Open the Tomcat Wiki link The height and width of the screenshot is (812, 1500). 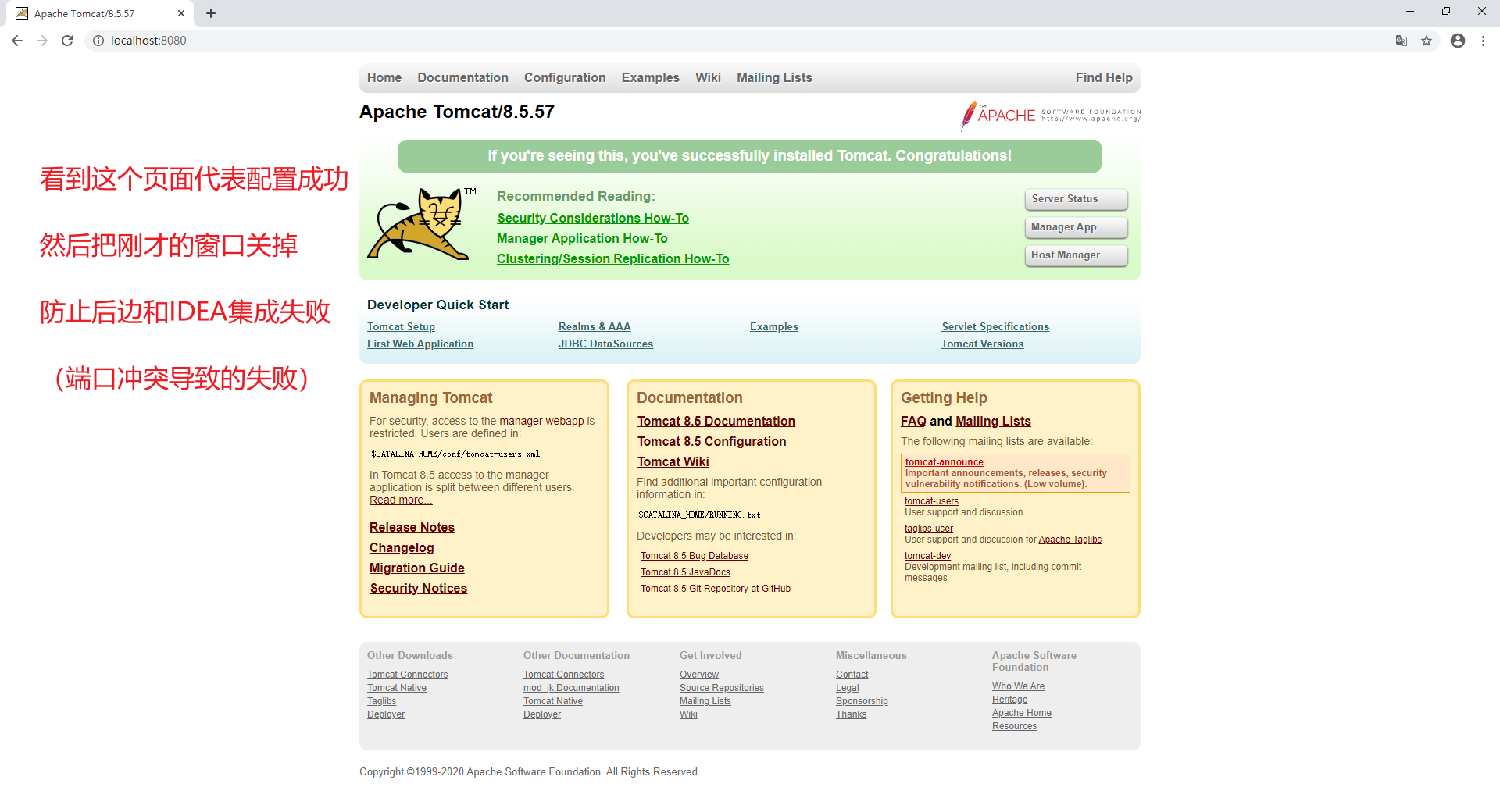tap(673, 462)
